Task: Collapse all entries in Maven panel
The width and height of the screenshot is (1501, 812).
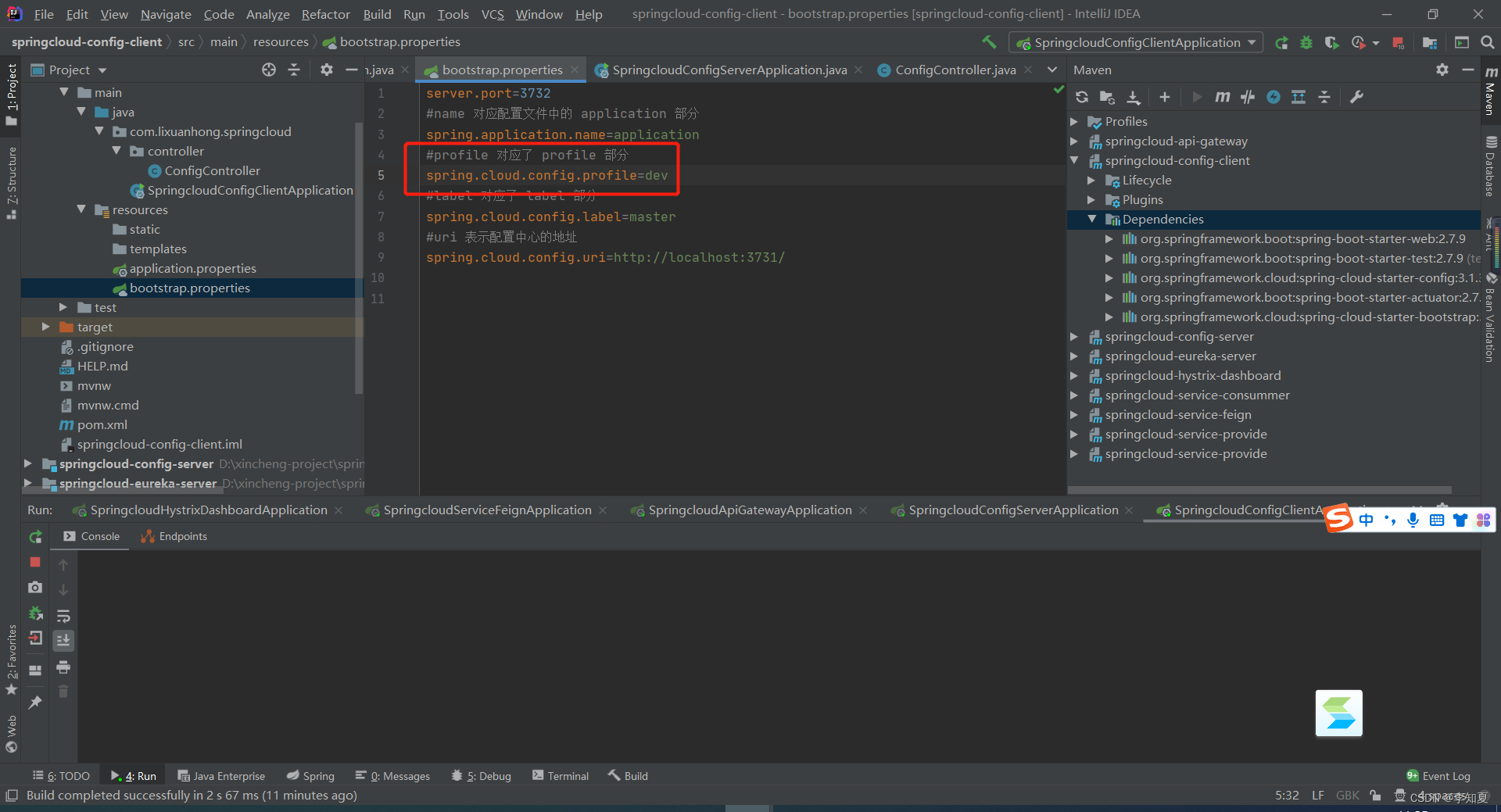Action: (1324, 97)
